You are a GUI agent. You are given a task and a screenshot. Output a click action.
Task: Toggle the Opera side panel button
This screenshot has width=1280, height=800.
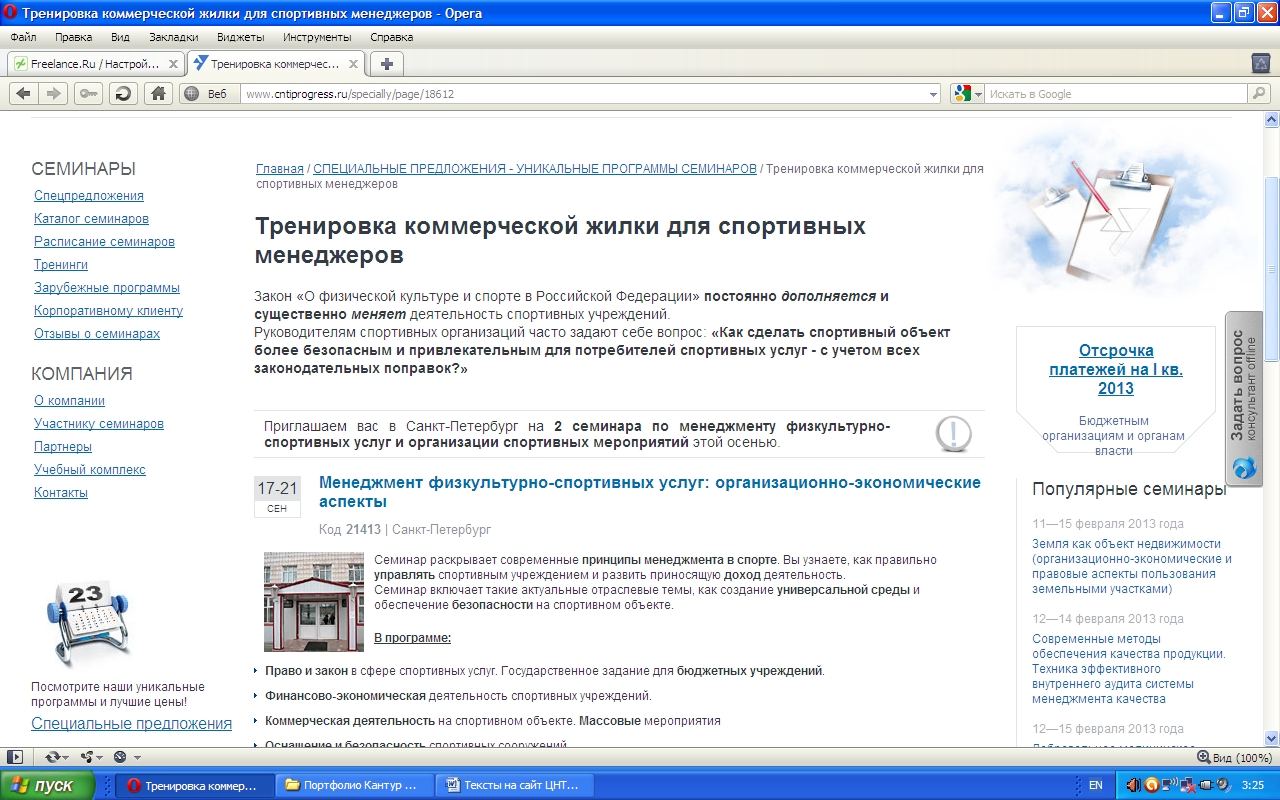(x=15, y=757)
